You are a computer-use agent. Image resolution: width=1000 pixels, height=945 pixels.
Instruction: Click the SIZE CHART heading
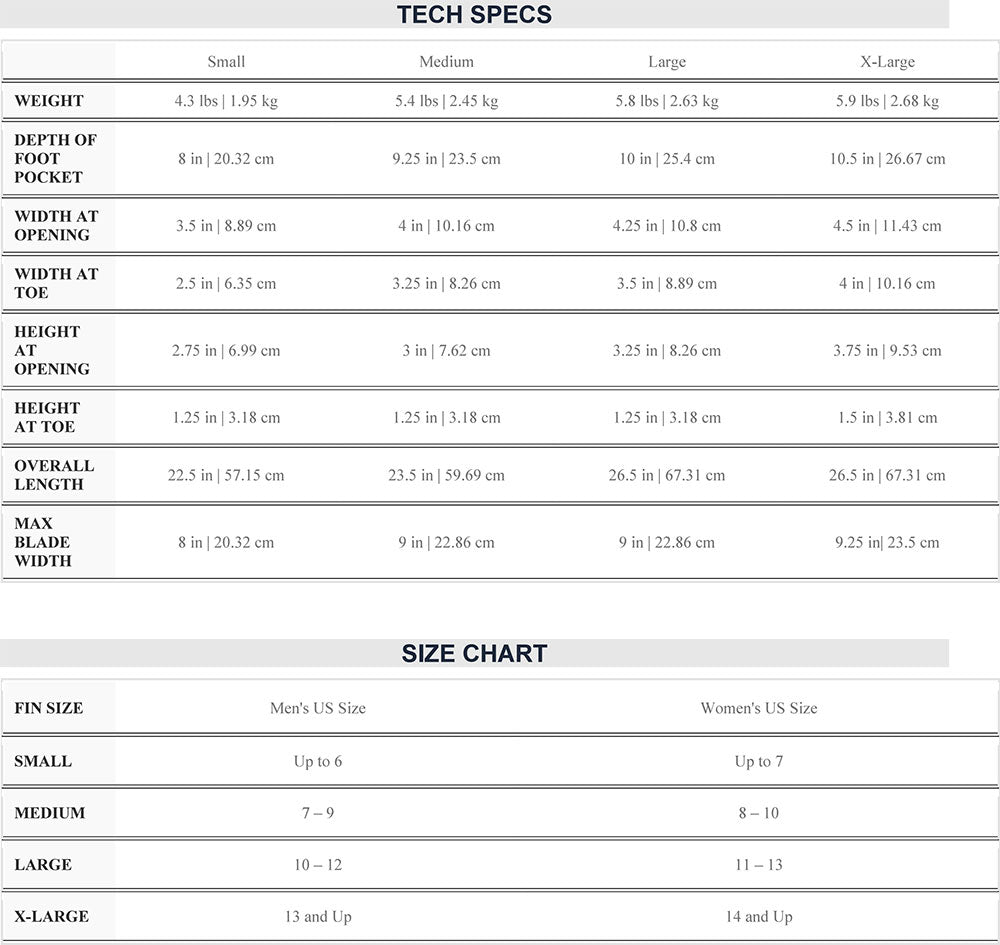coord(474,653)
